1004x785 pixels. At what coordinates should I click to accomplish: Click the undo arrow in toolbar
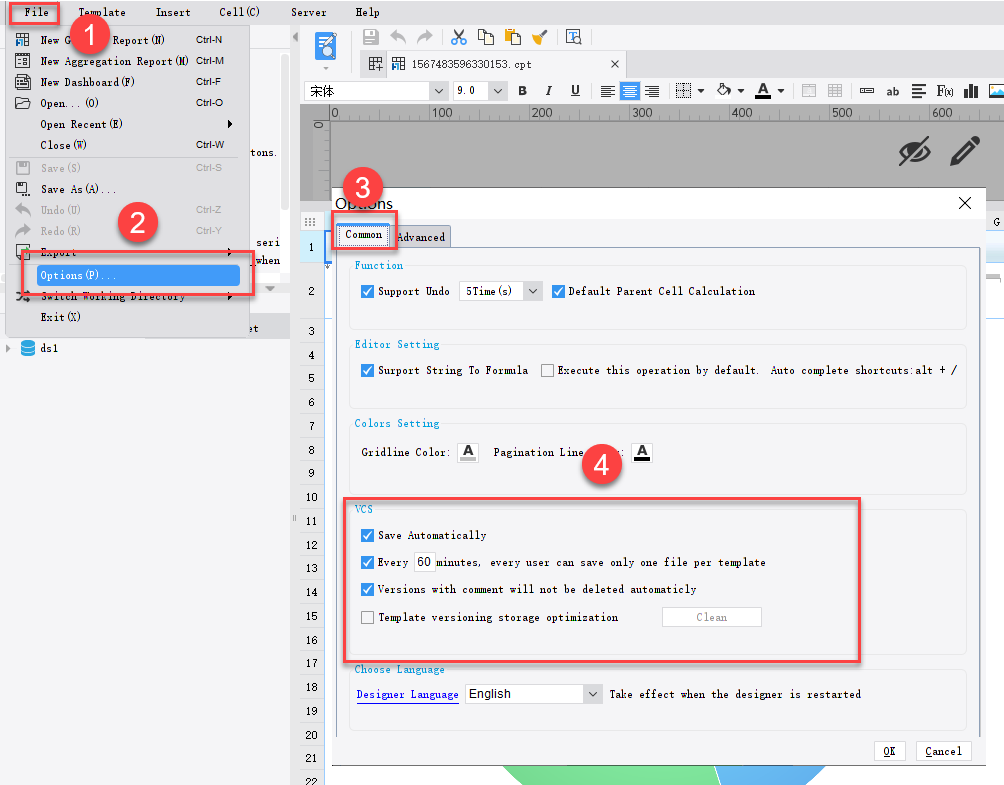pyautogui.click(x=398, y=37)
